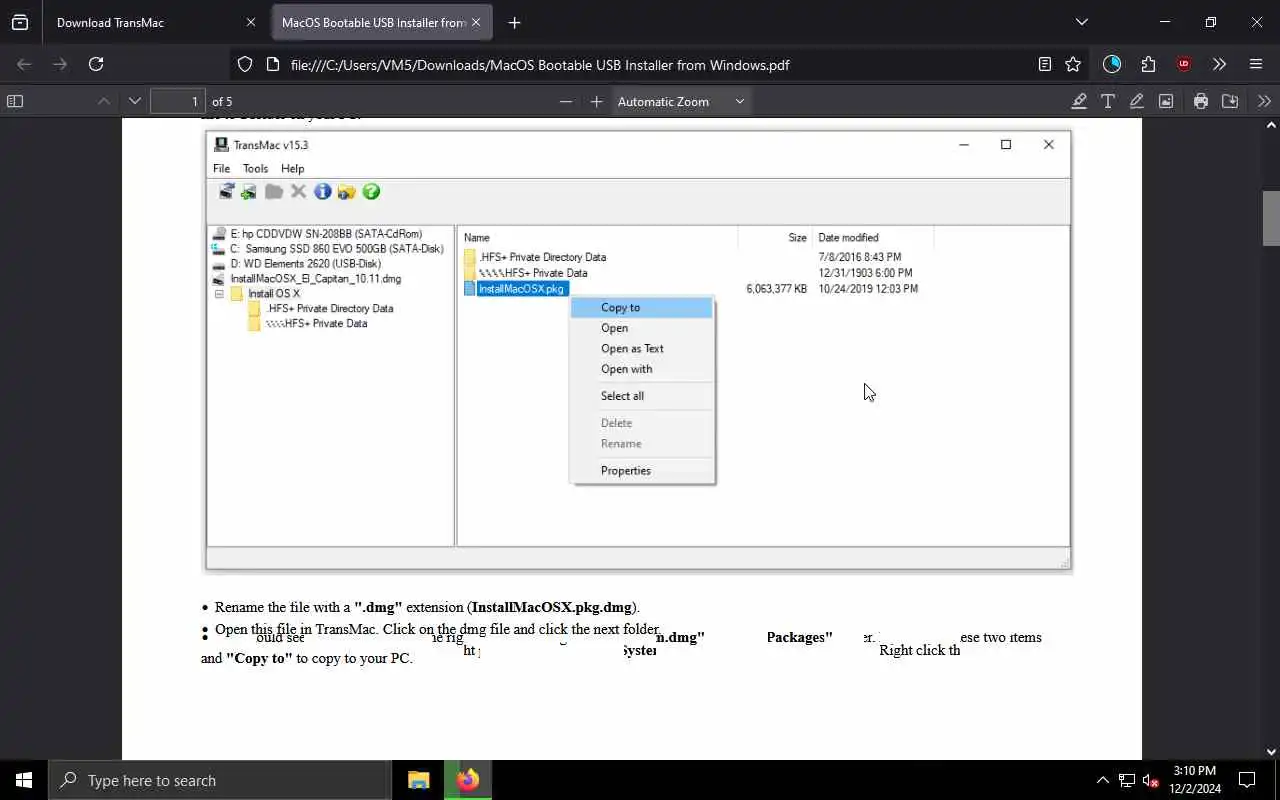Screen dimensions: 1280x800
Task: Select the PDF highlight tool
Action: tap(1079, 101)
